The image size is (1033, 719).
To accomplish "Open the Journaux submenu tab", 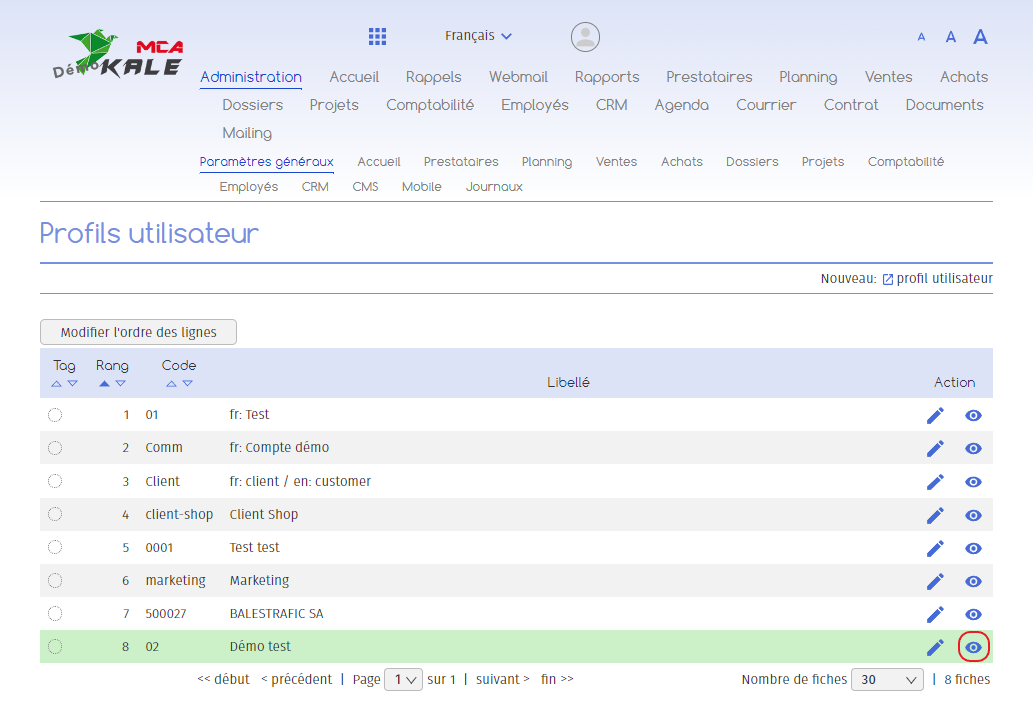I will click(494, 187).
